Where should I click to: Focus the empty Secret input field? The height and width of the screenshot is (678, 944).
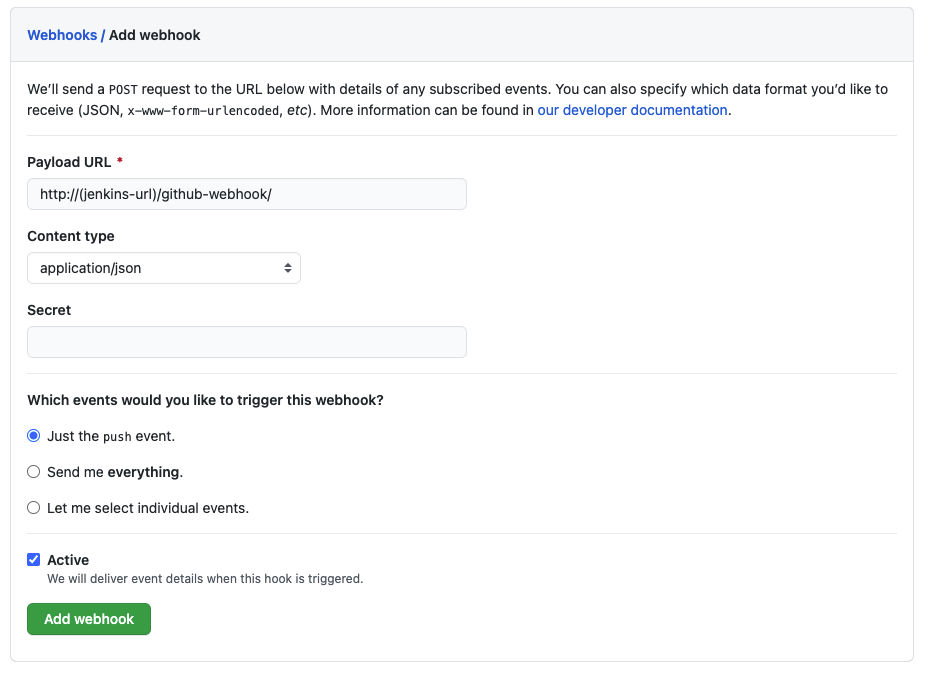click(x=246, y=342)
